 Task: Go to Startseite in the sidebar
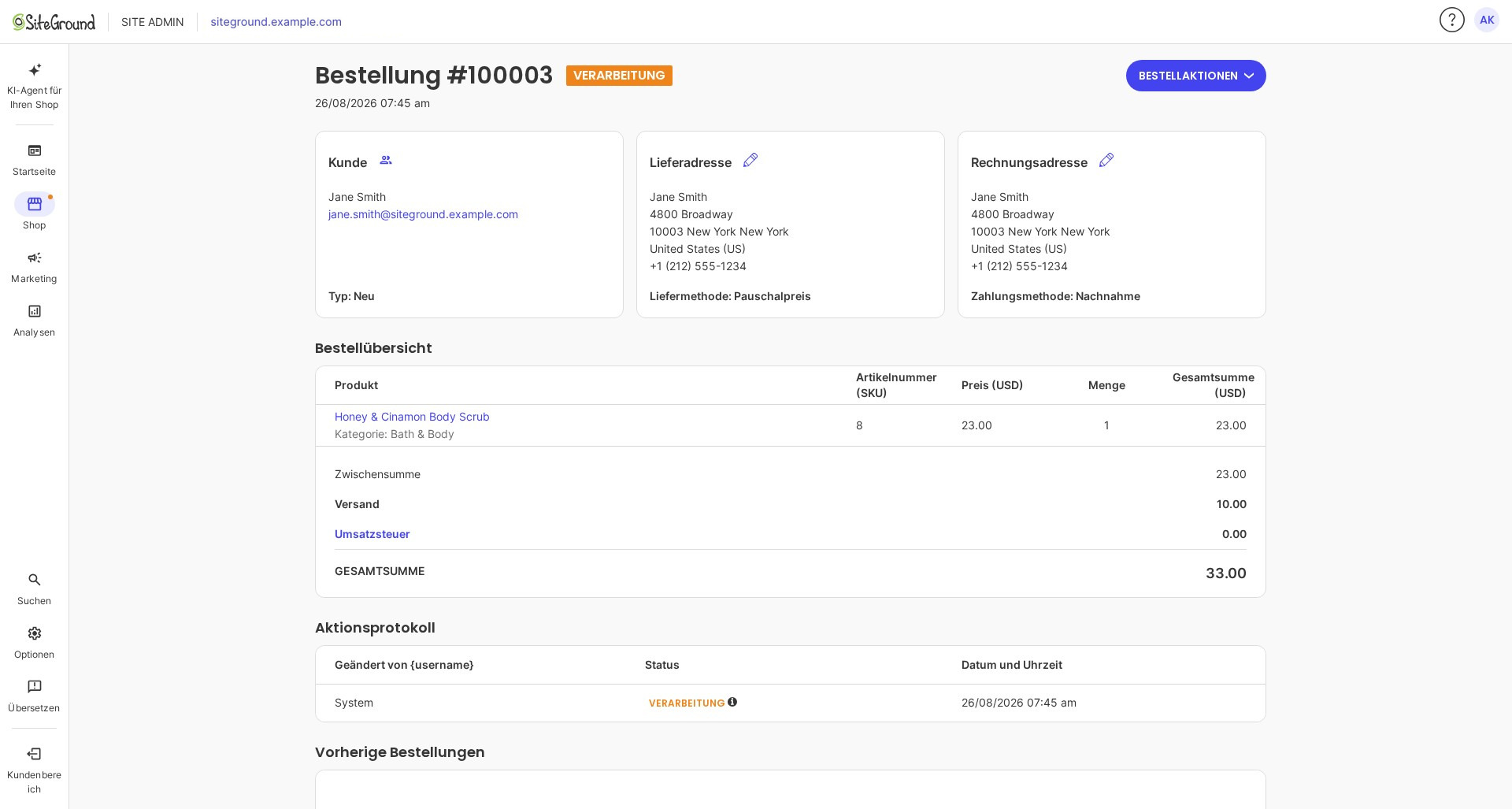coord(35,159)
